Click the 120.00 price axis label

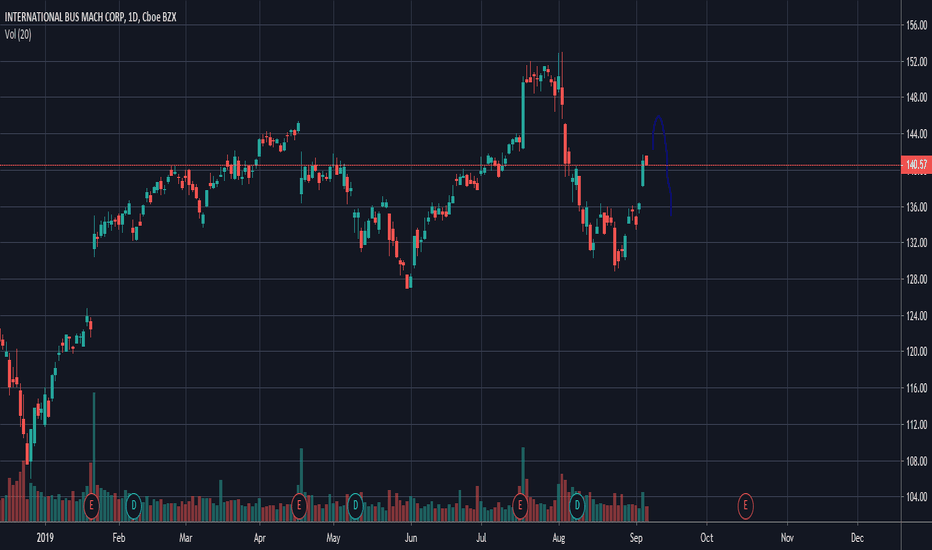click(x=917, y=351)
